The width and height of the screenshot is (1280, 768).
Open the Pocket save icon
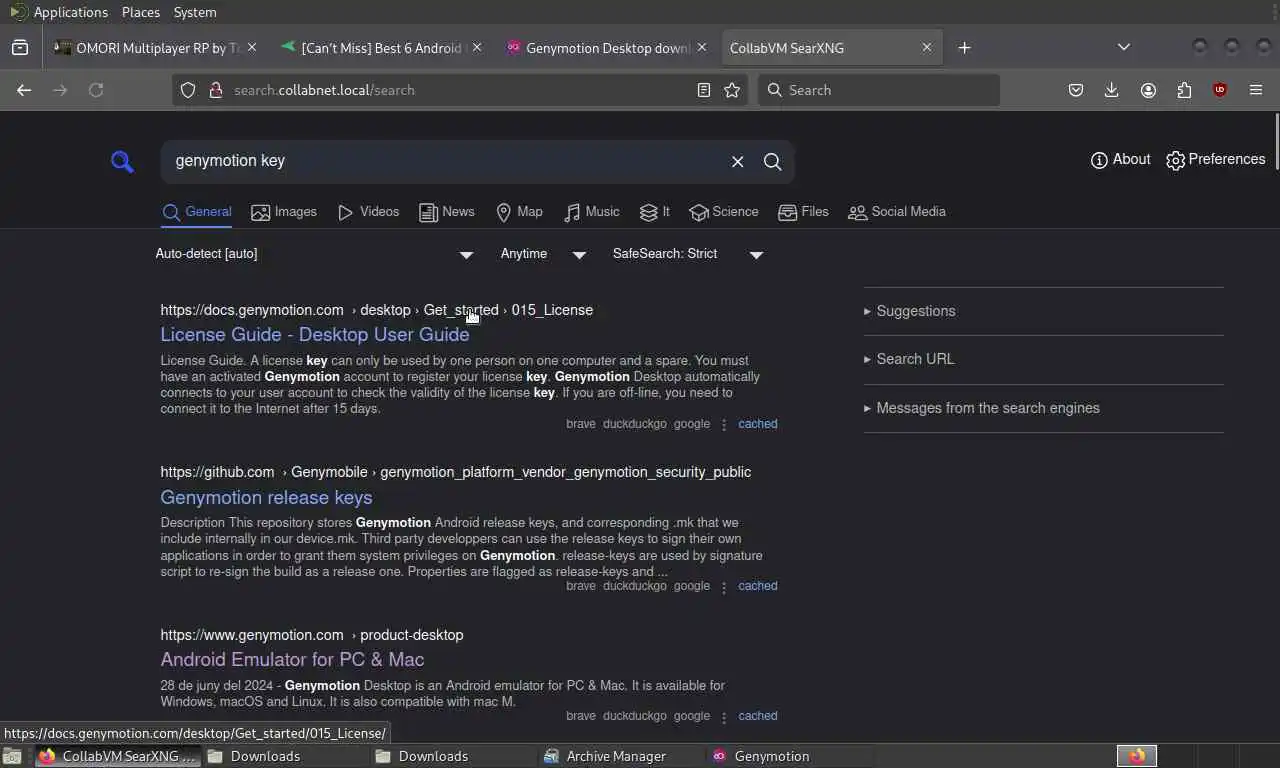[x=1076, y=90]
